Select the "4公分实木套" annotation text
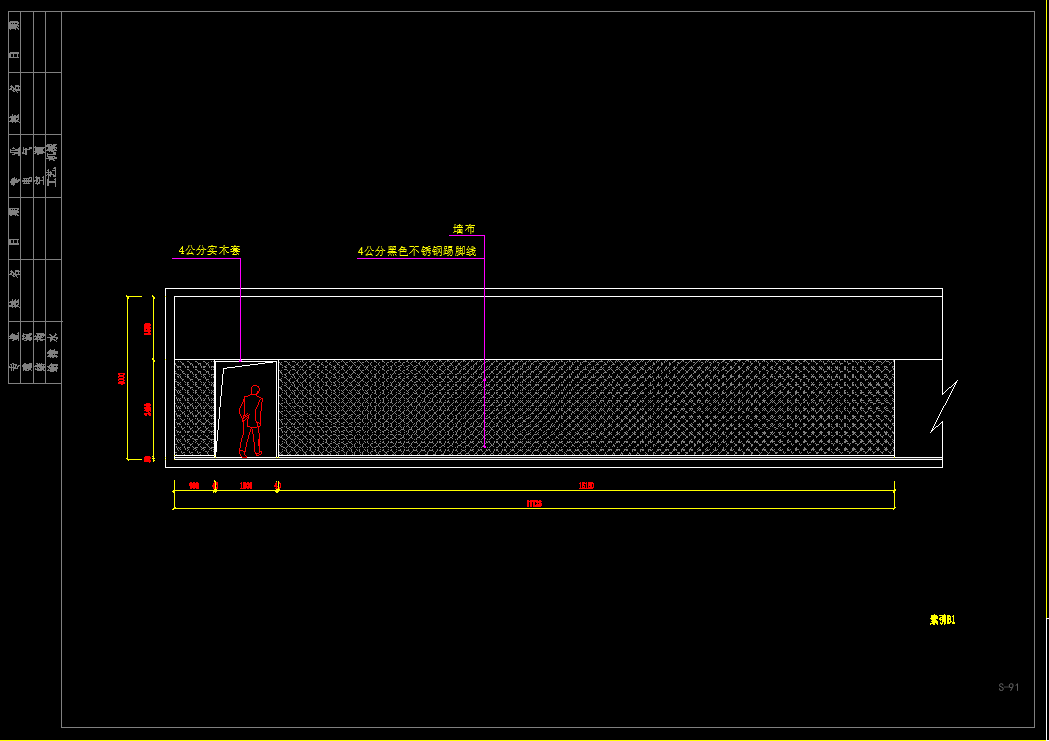 pyautogui.click(x=209, y=250)
